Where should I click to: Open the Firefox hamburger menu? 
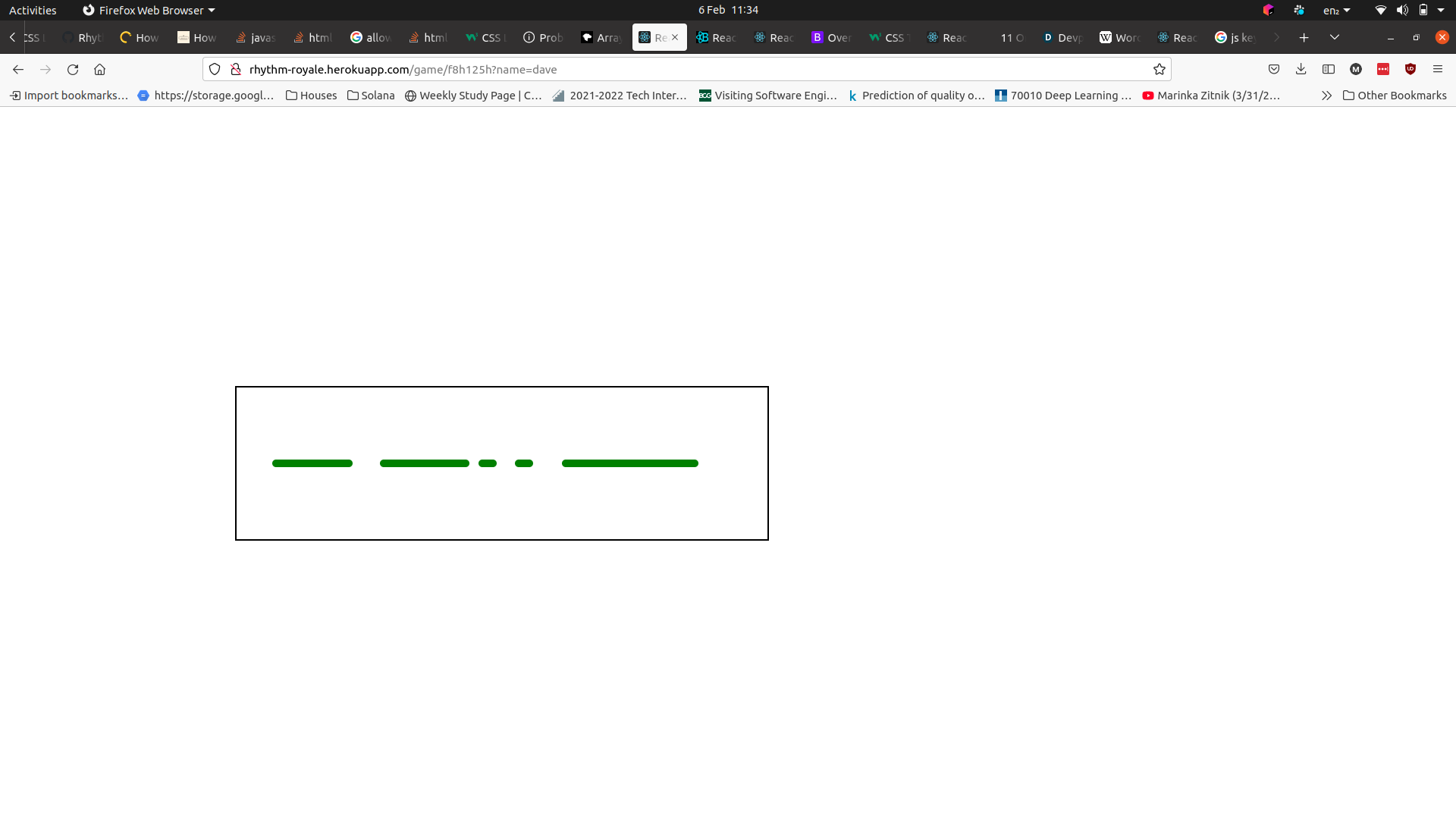(x=1437, y=69)
